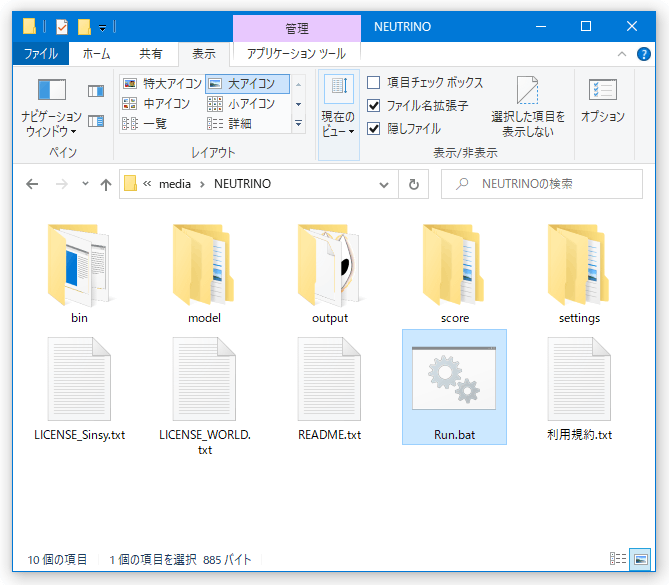This screenshot has height=585, width=669.
Task: Collapse the ribbon with the chevron
Action: [x=622, y=54]
